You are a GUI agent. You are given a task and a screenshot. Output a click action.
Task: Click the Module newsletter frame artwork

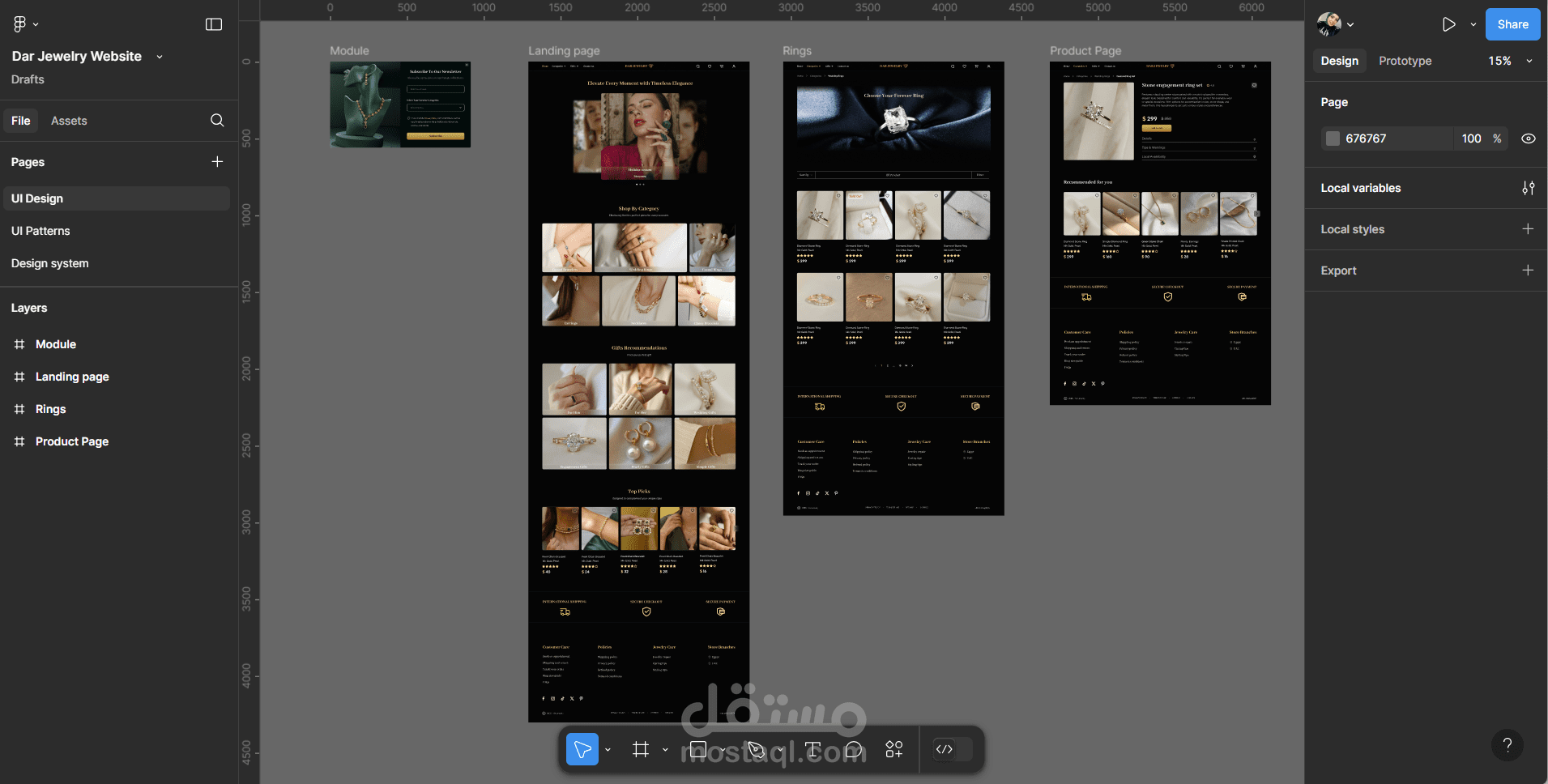click(400, 104)
